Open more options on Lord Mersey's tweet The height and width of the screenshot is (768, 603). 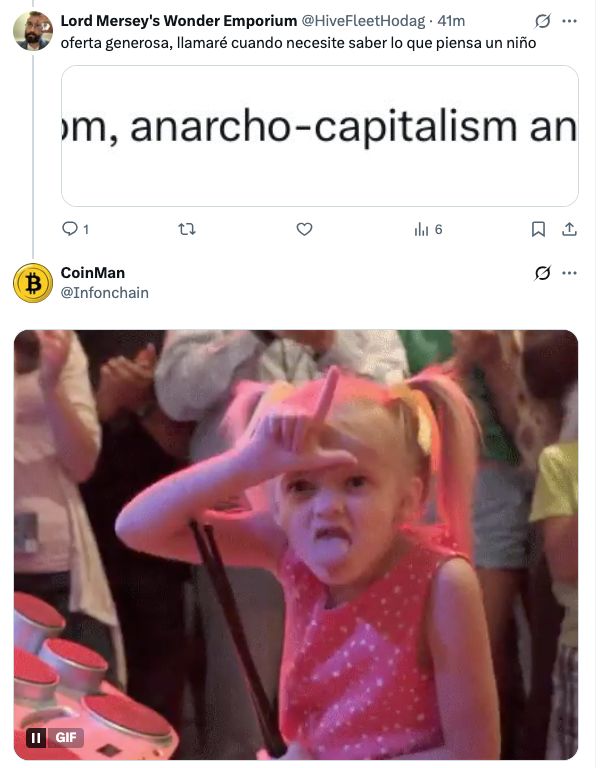pyautogui.click(x=569, y=21)
